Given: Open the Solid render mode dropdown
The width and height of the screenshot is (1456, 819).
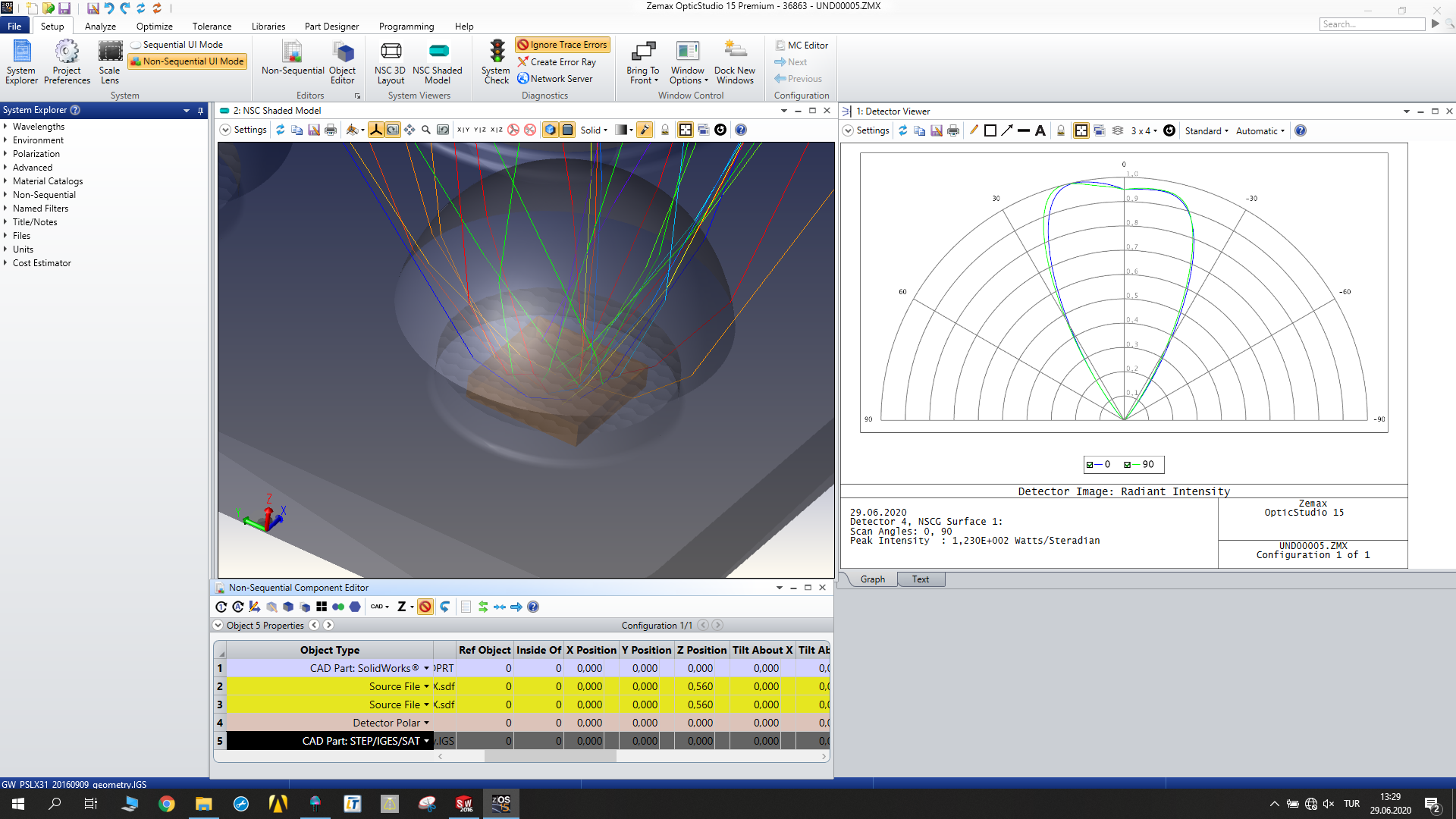Looking at the screenshot, I should (595, 130).
